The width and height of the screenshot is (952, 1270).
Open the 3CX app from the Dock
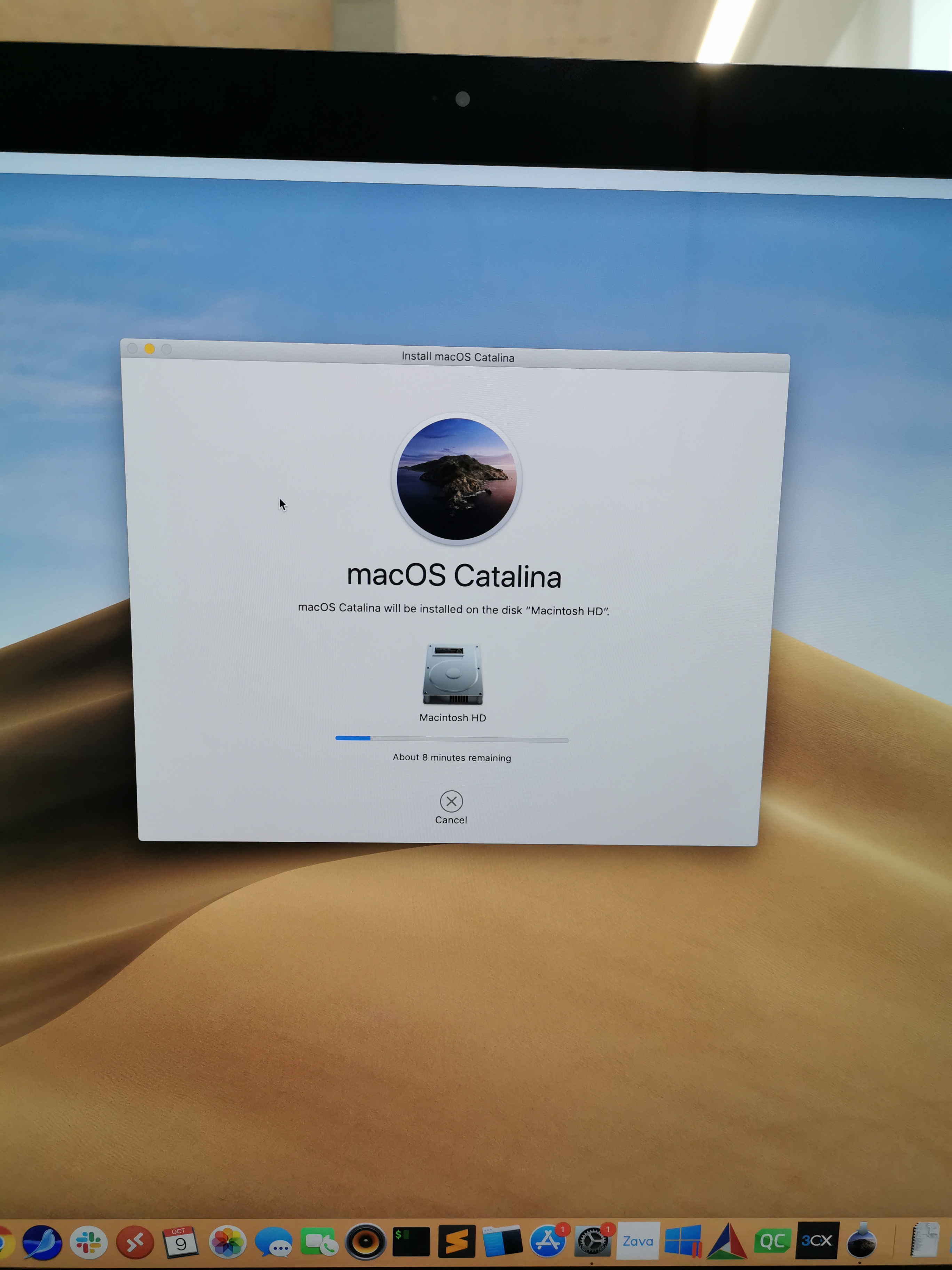817,1241
